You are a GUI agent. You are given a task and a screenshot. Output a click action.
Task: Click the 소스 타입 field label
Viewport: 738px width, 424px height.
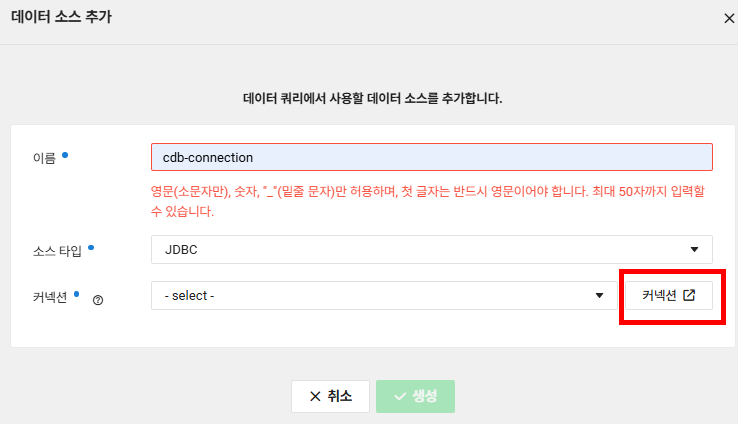(x=57, y=251)
